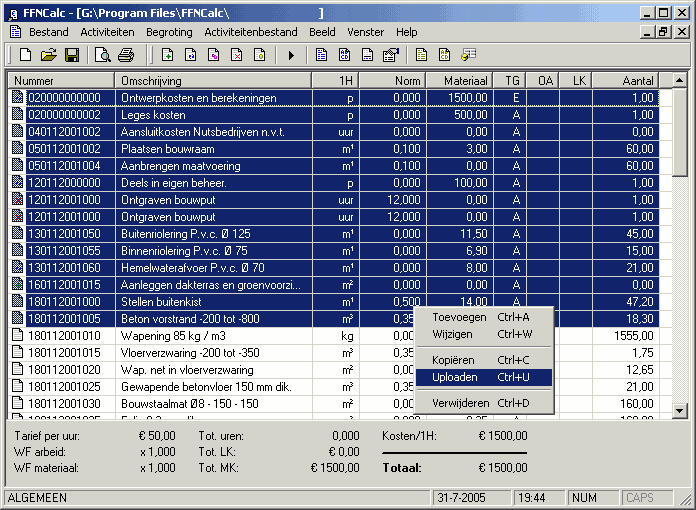
Task: Select row Vloerverzwaring -200 tot -350
Action: (x=334, y=353)
